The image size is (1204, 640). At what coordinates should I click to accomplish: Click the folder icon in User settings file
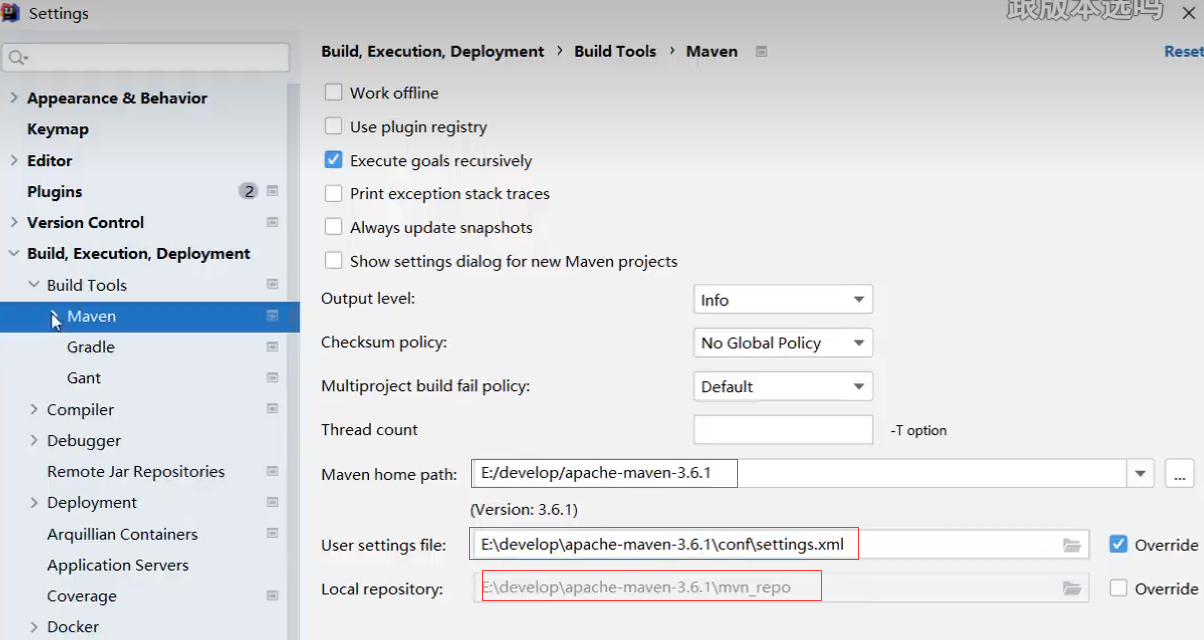[x=1072, y=545]
